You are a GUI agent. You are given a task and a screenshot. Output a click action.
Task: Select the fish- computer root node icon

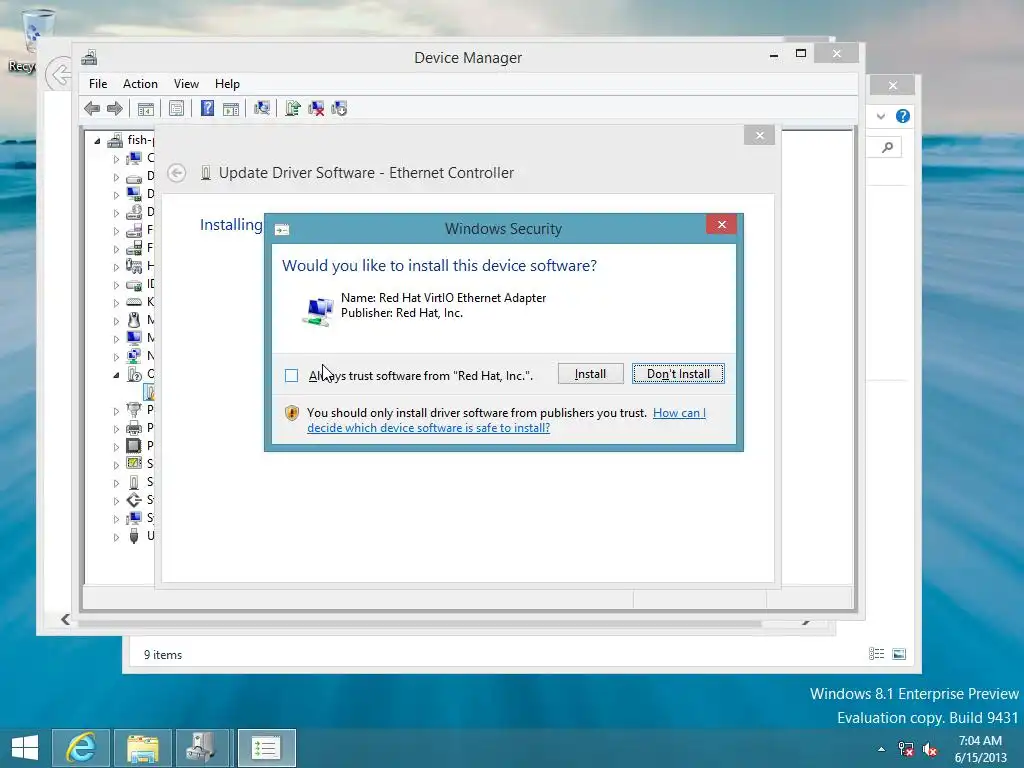tap(115, 140)
